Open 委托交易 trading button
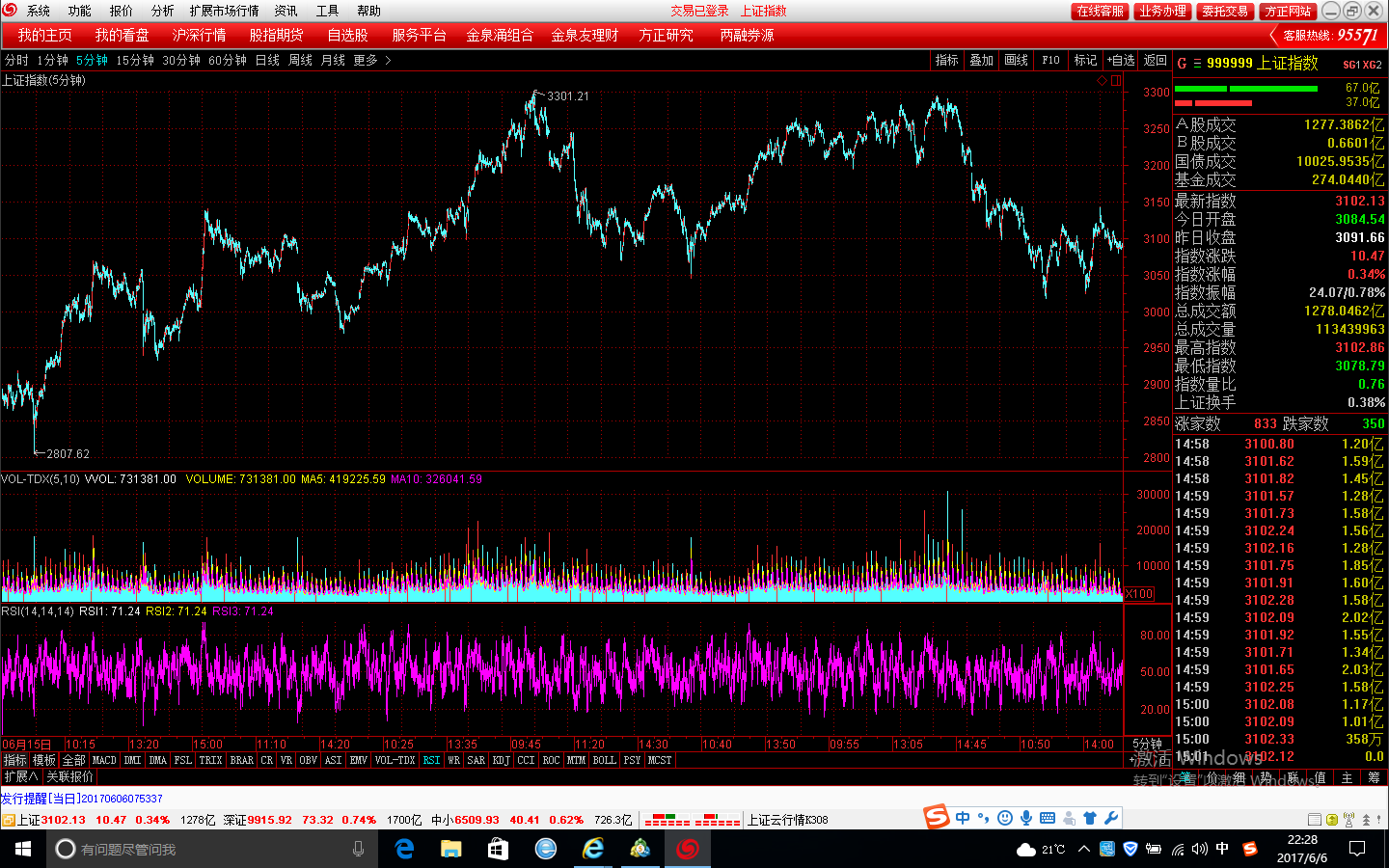The image size is (1389, 868). tap(1225, 11)
